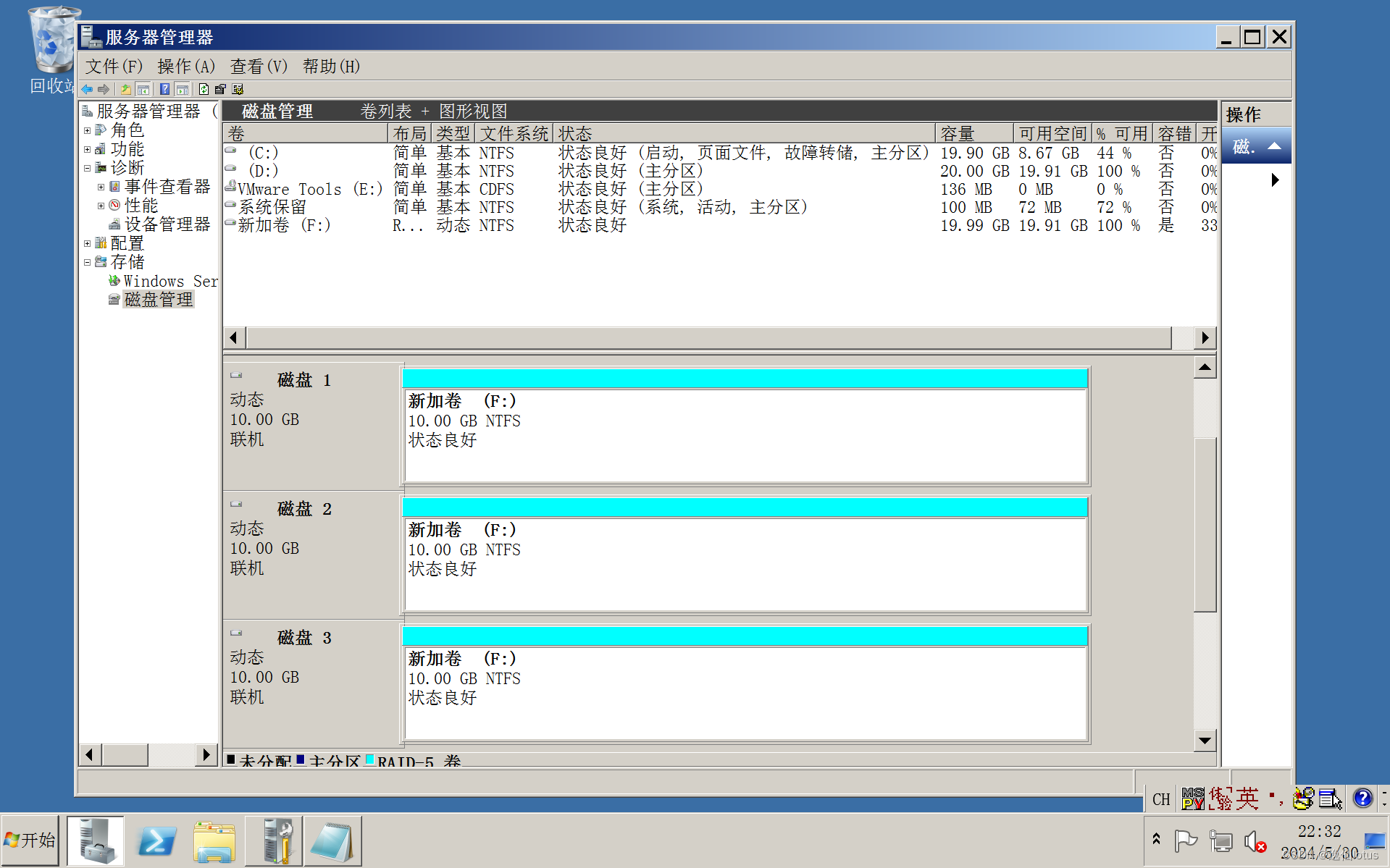
Task: Click the IME options menu icon
Action: coord(1330,798)
